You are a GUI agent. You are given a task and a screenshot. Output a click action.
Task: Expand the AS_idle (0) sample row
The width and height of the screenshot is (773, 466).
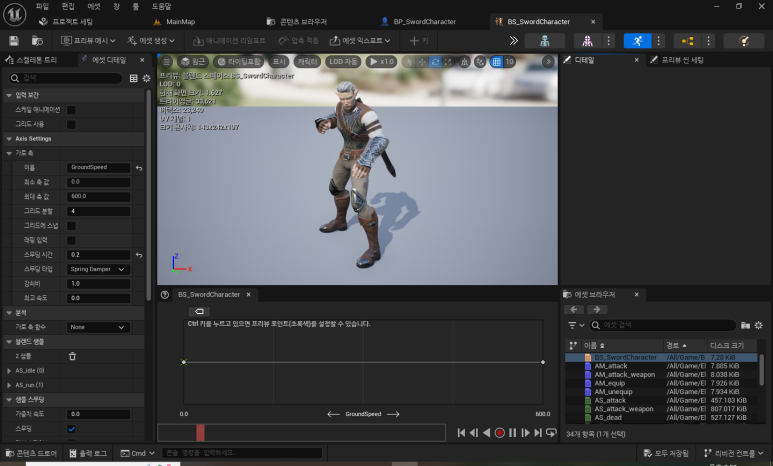click(9, 371)
